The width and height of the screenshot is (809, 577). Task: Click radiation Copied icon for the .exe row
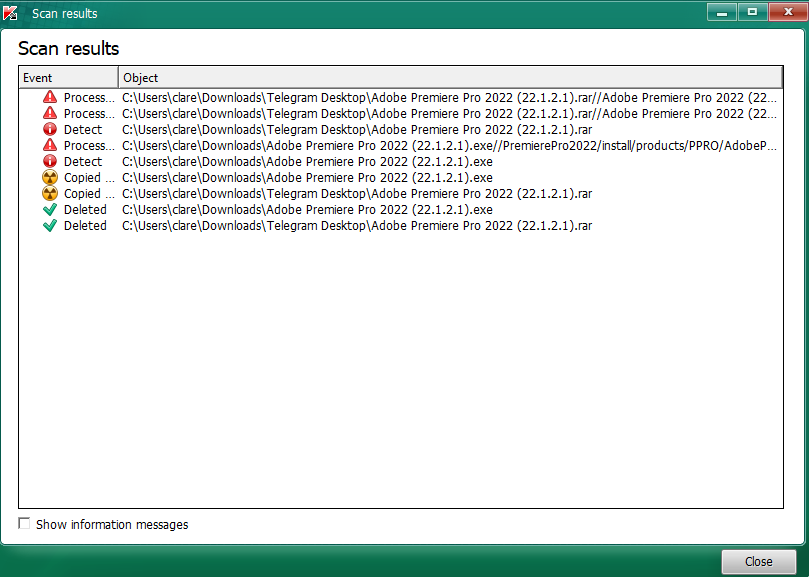(x=50, y=178)
